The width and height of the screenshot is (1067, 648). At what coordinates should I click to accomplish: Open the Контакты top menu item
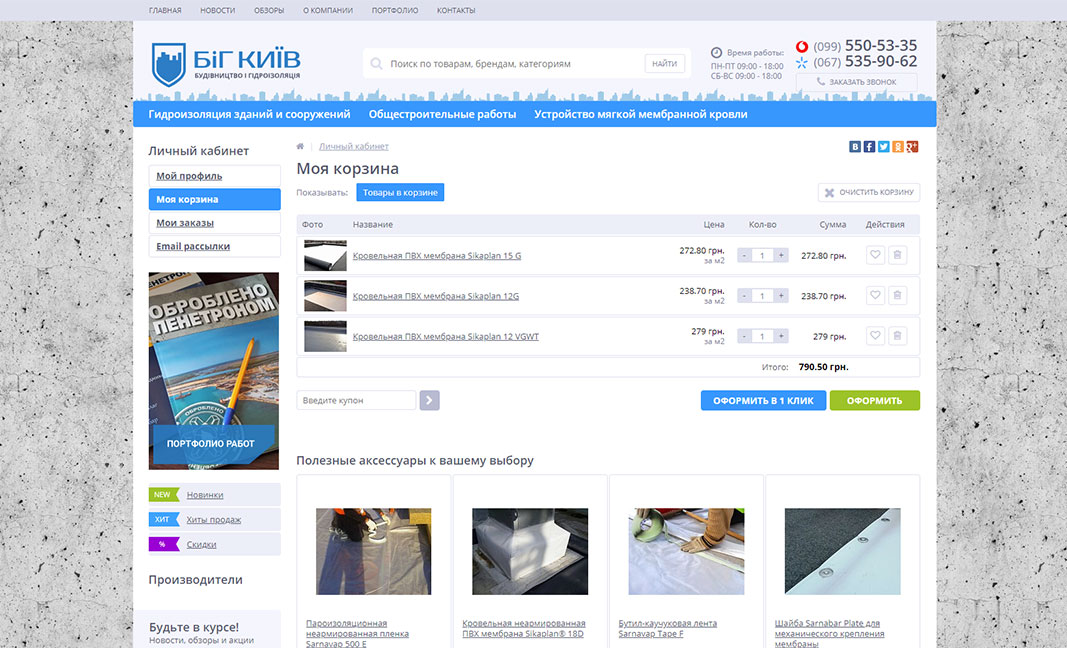point(456,10)
